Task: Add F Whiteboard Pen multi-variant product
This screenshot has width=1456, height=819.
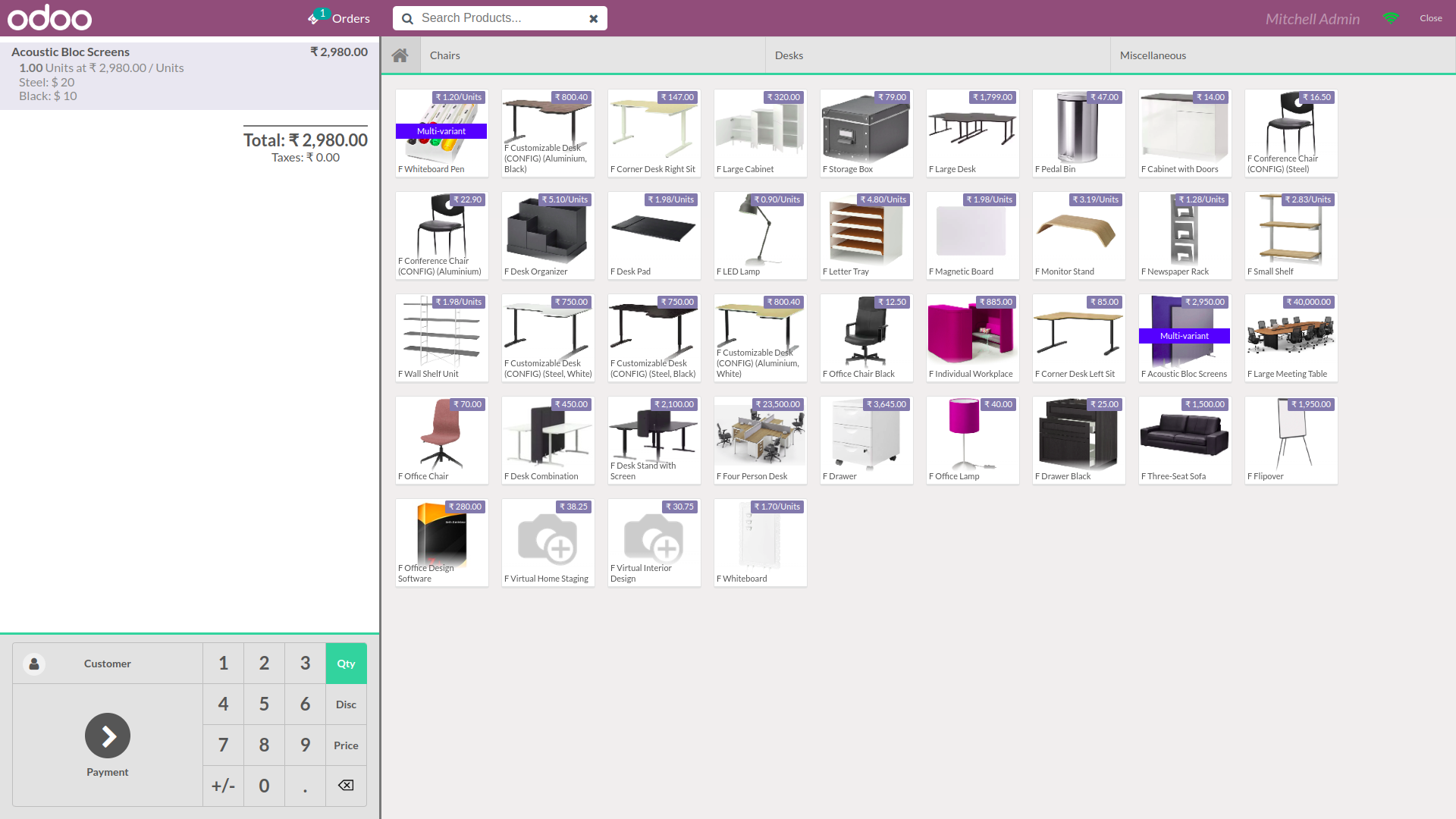Action: click(x=441, y=133)
